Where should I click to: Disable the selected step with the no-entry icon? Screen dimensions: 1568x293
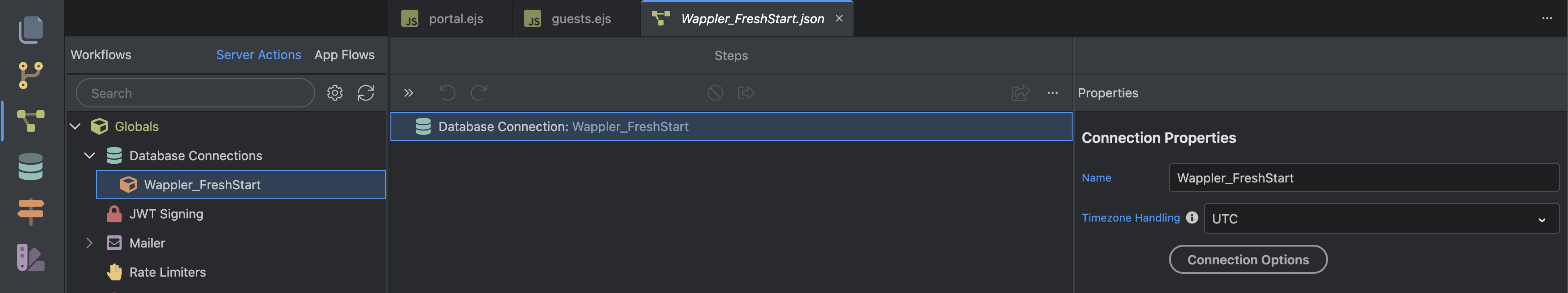click(715, 93)
